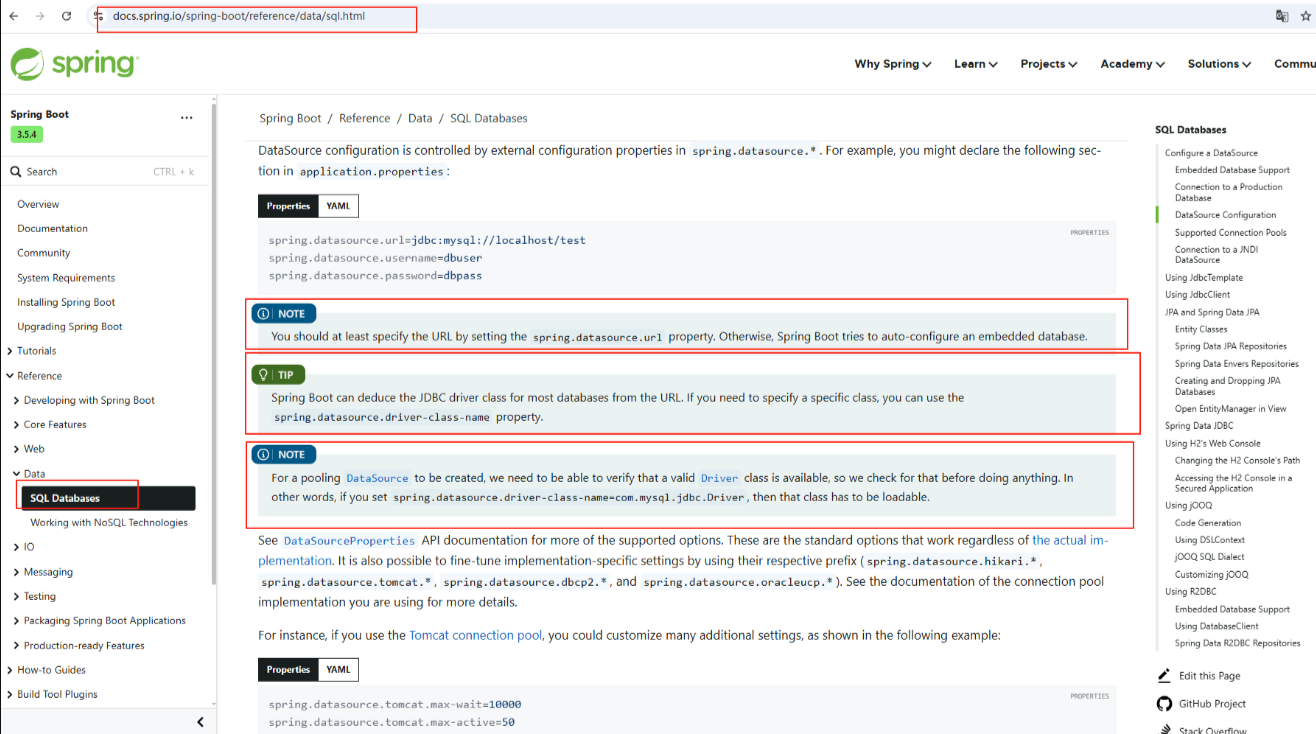Open the Spring Boot three-dots menu
This screenshot has height=734, width=1316.
point(186,118)
